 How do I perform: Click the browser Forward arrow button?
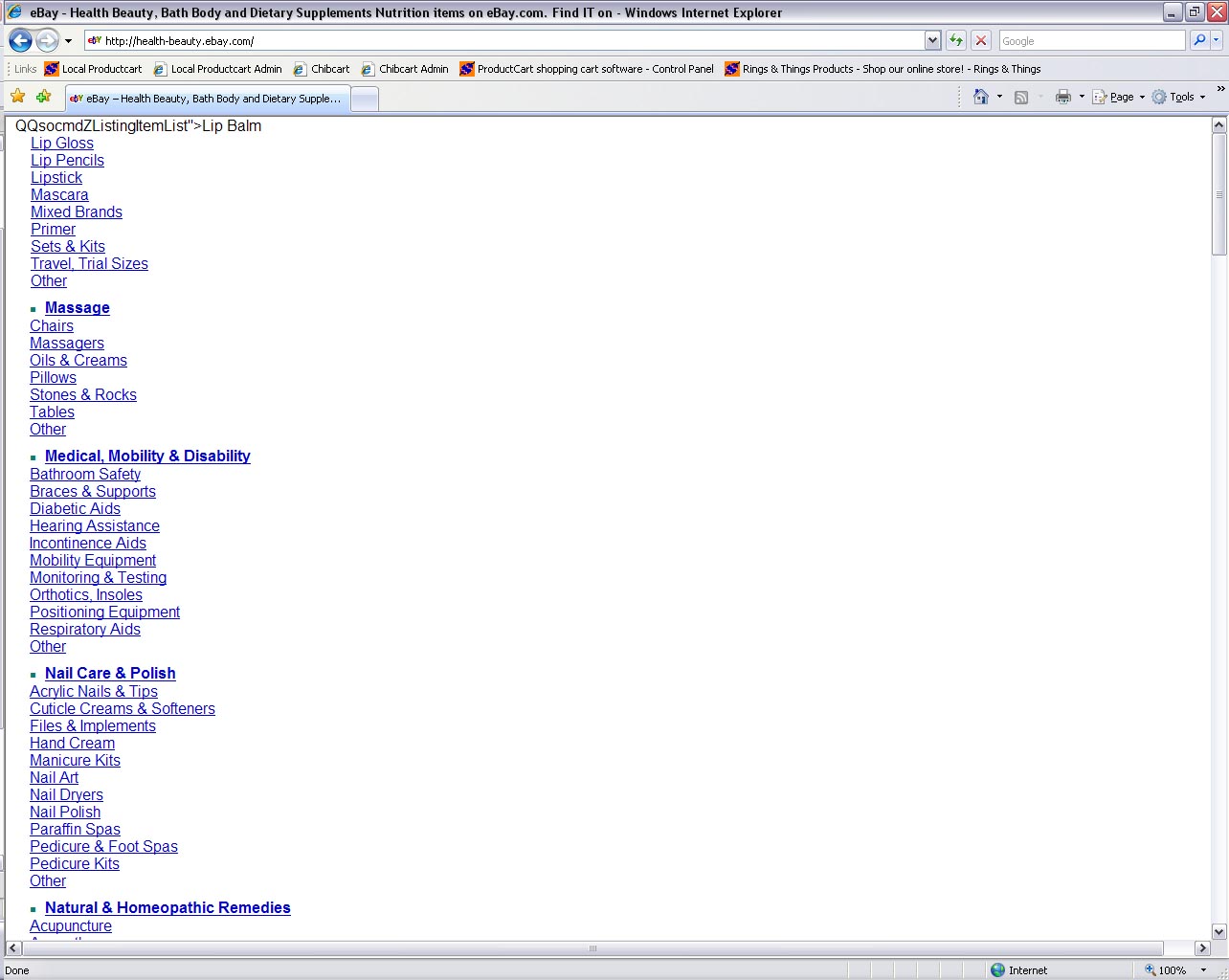[x=47, y=41]
